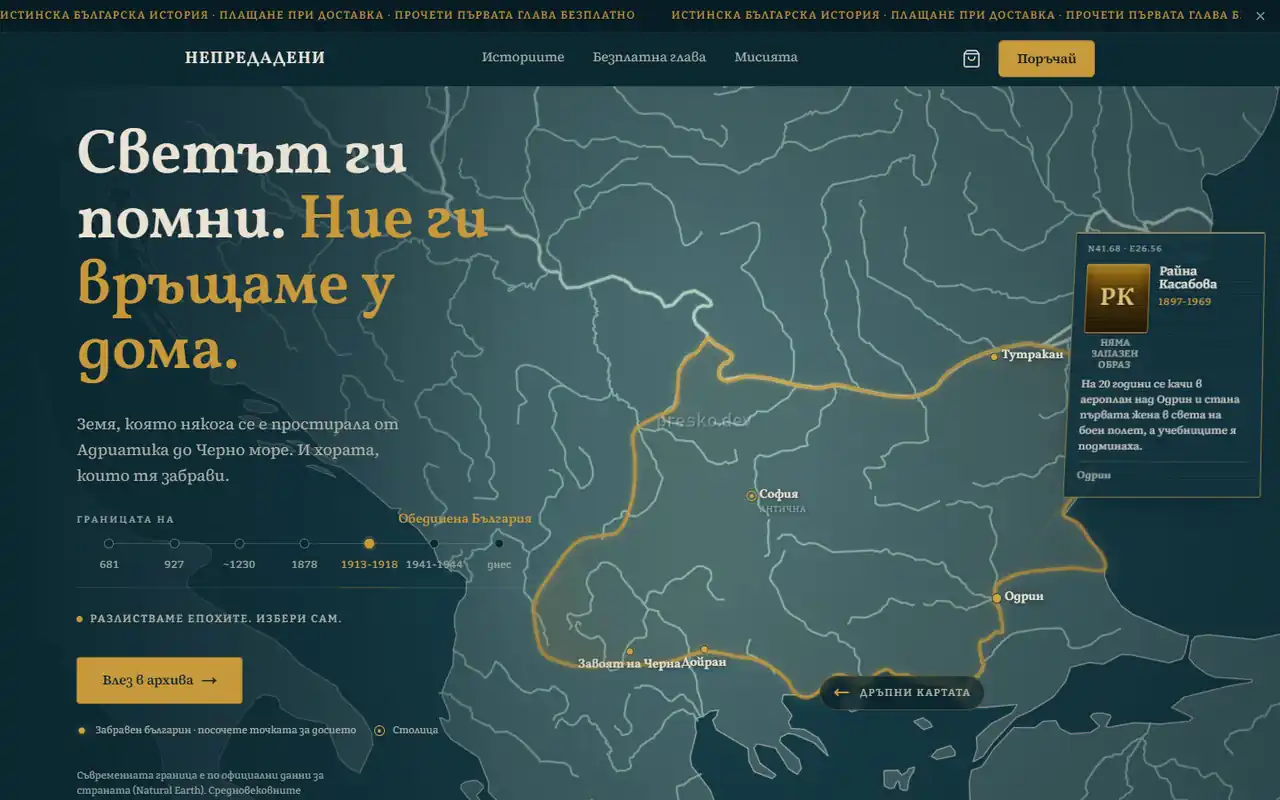
Task: Click the Одрин label in the info card
Action: pyautogui.click(x=1094, y=475)
